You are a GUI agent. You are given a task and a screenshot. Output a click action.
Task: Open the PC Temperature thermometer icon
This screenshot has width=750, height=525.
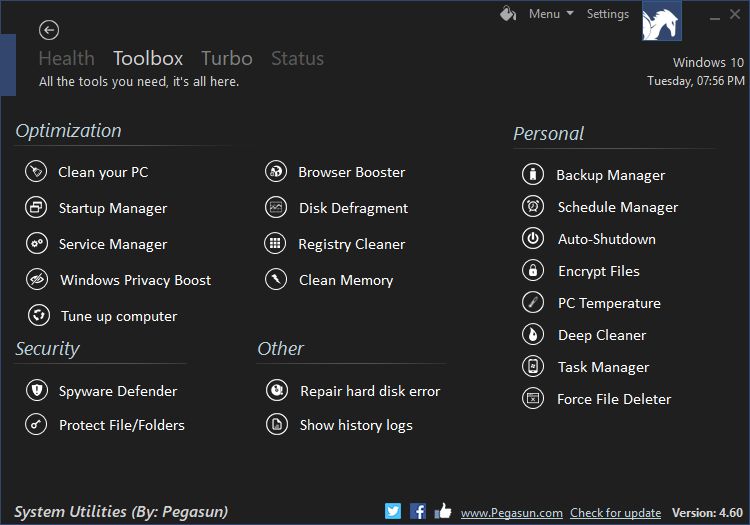coord(533,302)
